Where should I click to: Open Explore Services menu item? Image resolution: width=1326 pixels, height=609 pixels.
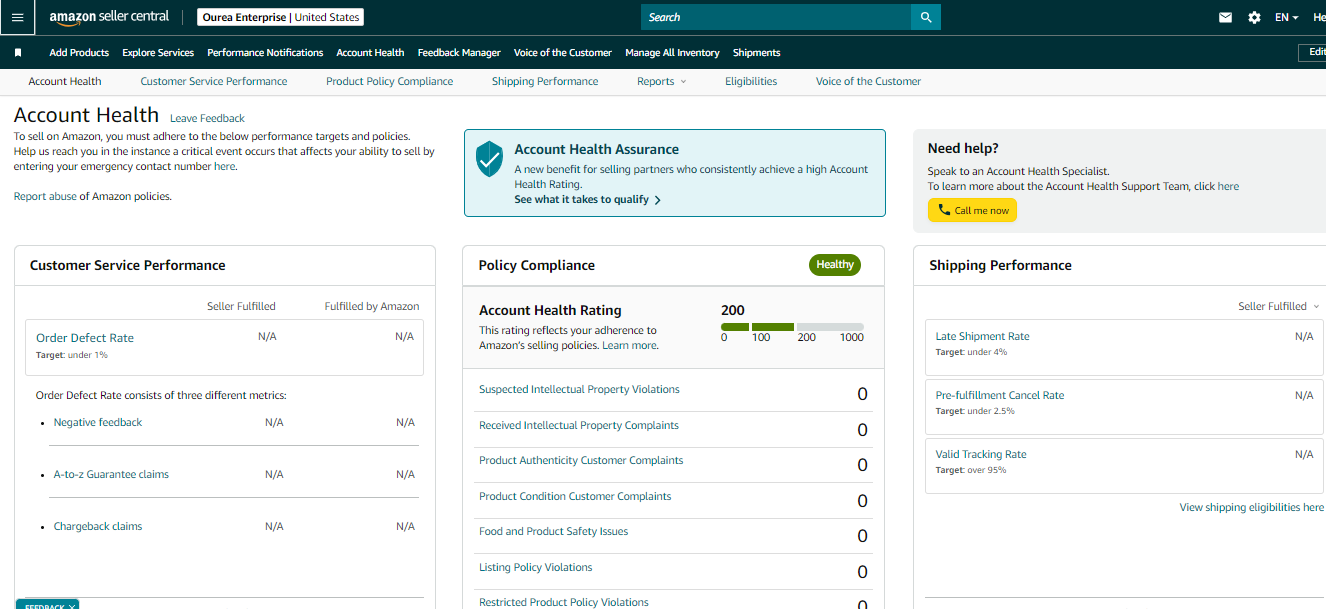tap(158, 52)
